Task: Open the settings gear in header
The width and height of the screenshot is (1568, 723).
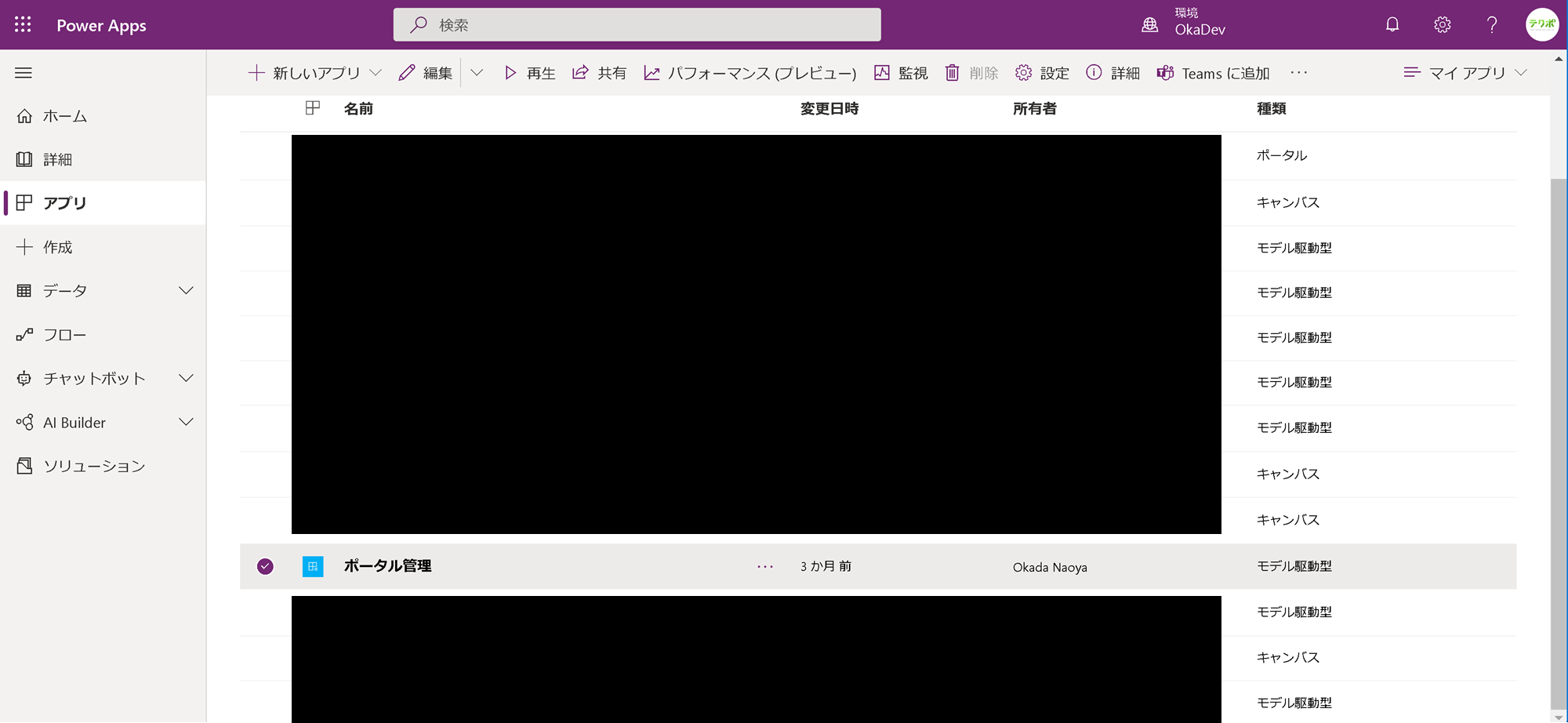Action: [x=1443, y=25]
